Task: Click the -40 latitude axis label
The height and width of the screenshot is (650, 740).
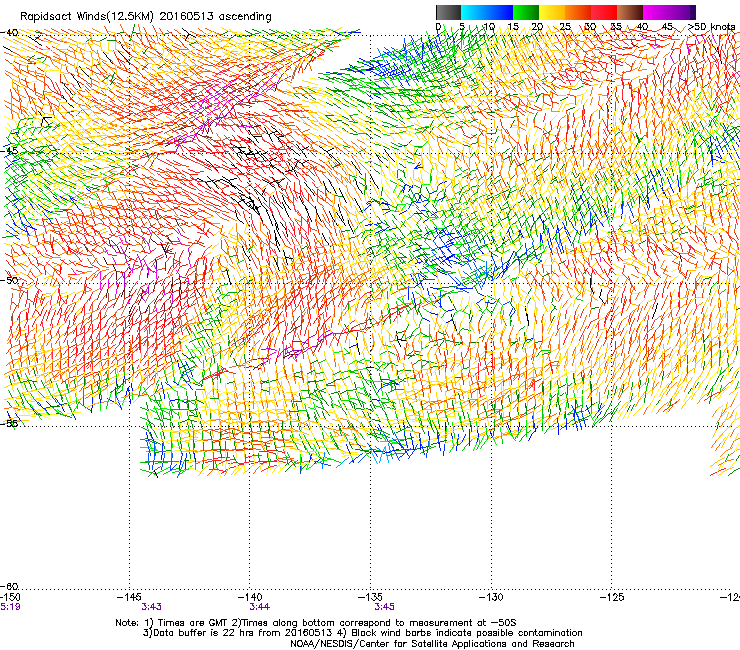Action: coord(9,33)
